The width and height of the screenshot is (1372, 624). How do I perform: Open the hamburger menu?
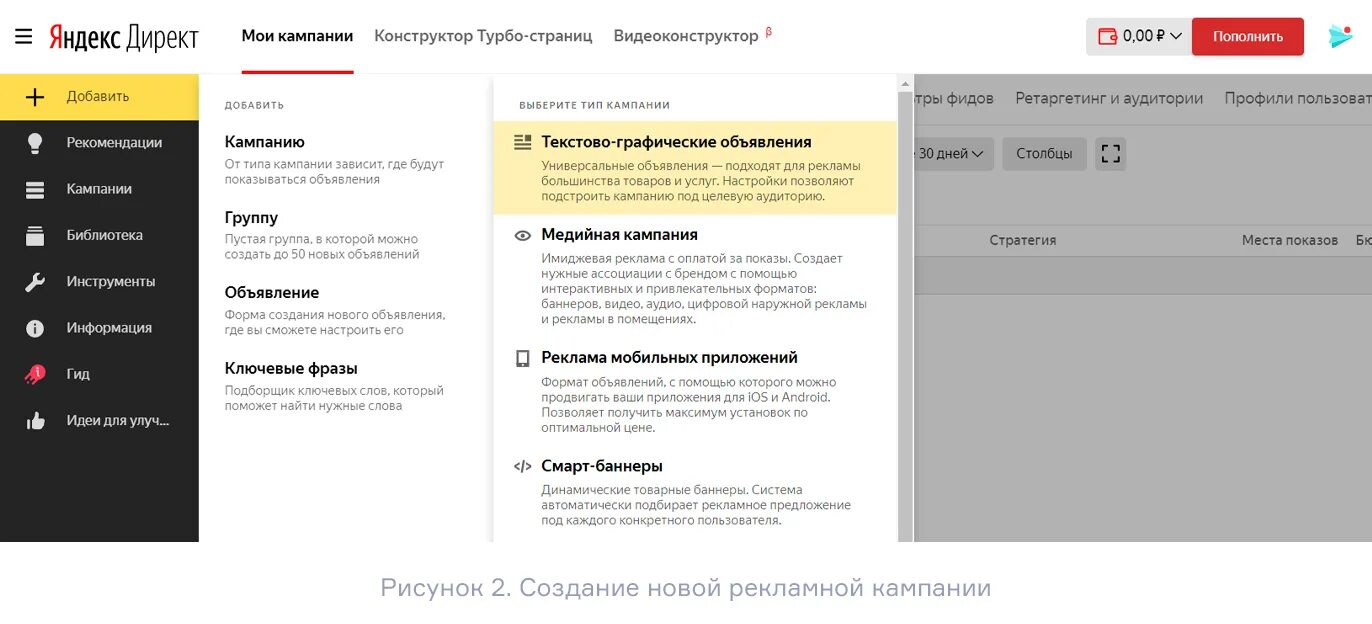(x=24, y=37)
